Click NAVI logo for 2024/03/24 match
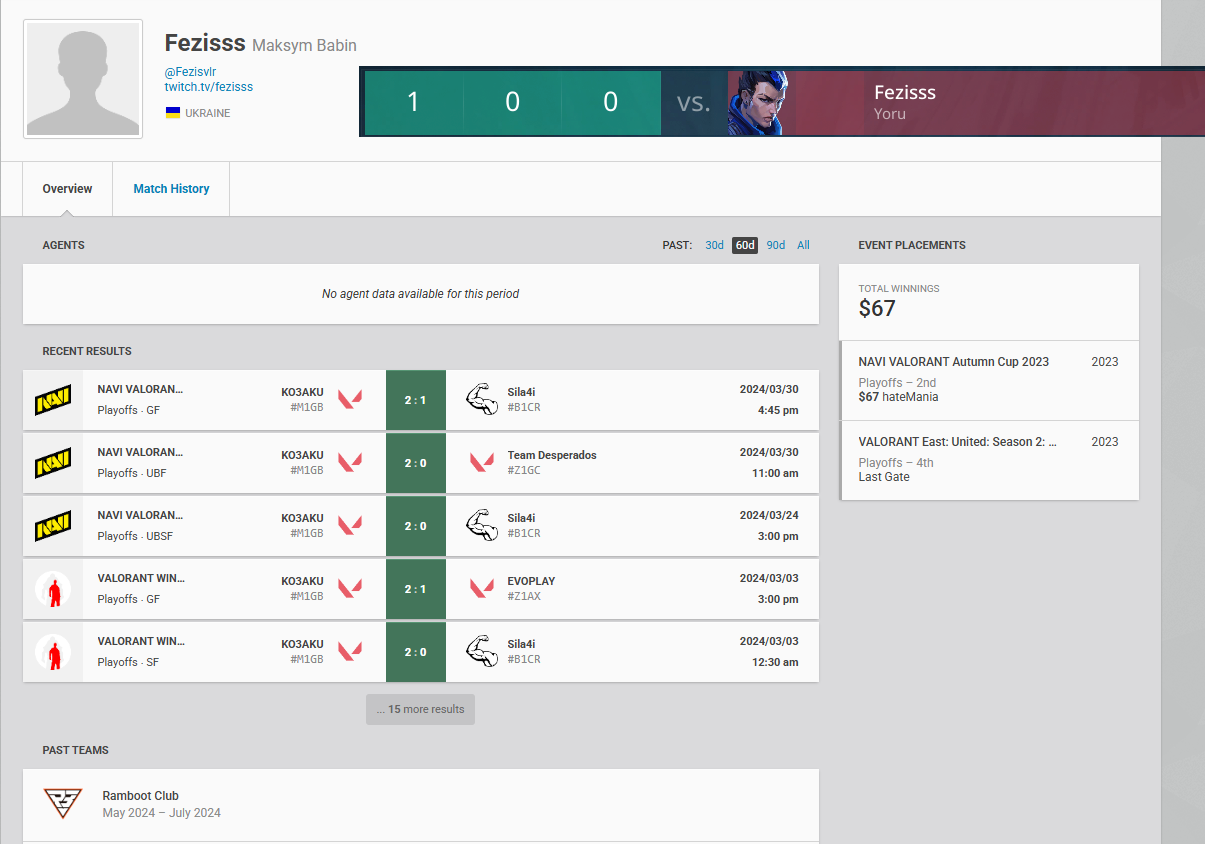 [53, 526]
